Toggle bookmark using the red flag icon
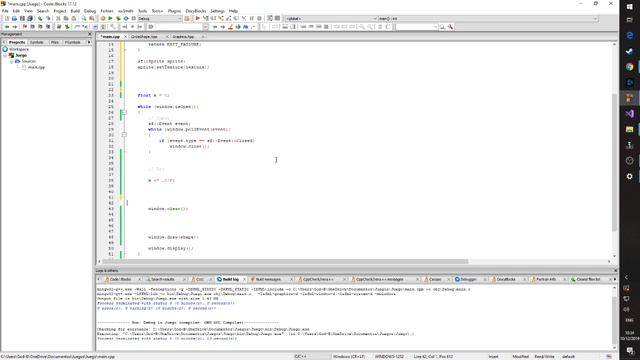The width and height of the screenshot is (640, 360). [x=24, y=27]
